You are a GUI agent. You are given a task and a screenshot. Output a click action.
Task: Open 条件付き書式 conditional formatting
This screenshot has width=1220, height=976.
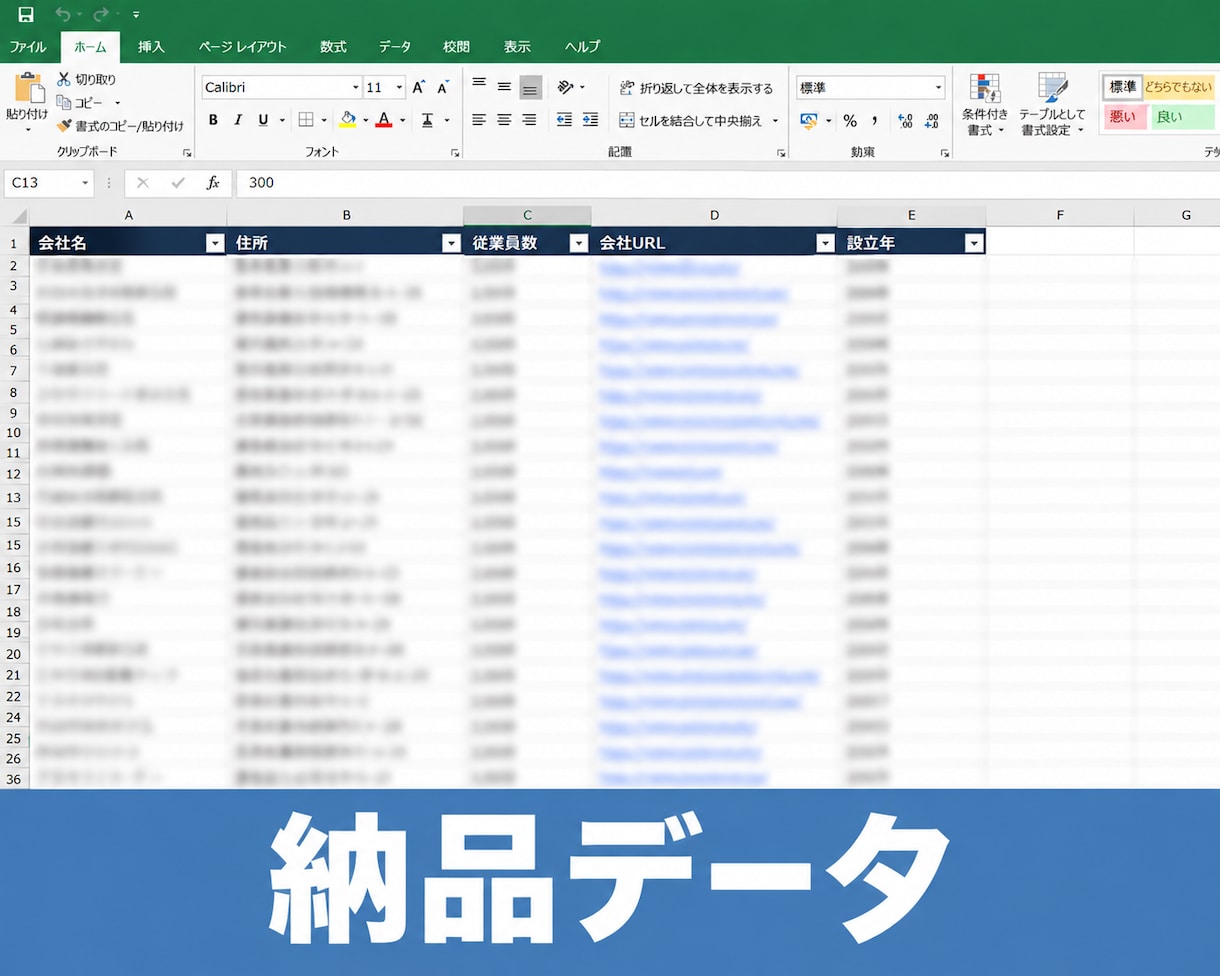click(x=986, y=104)
